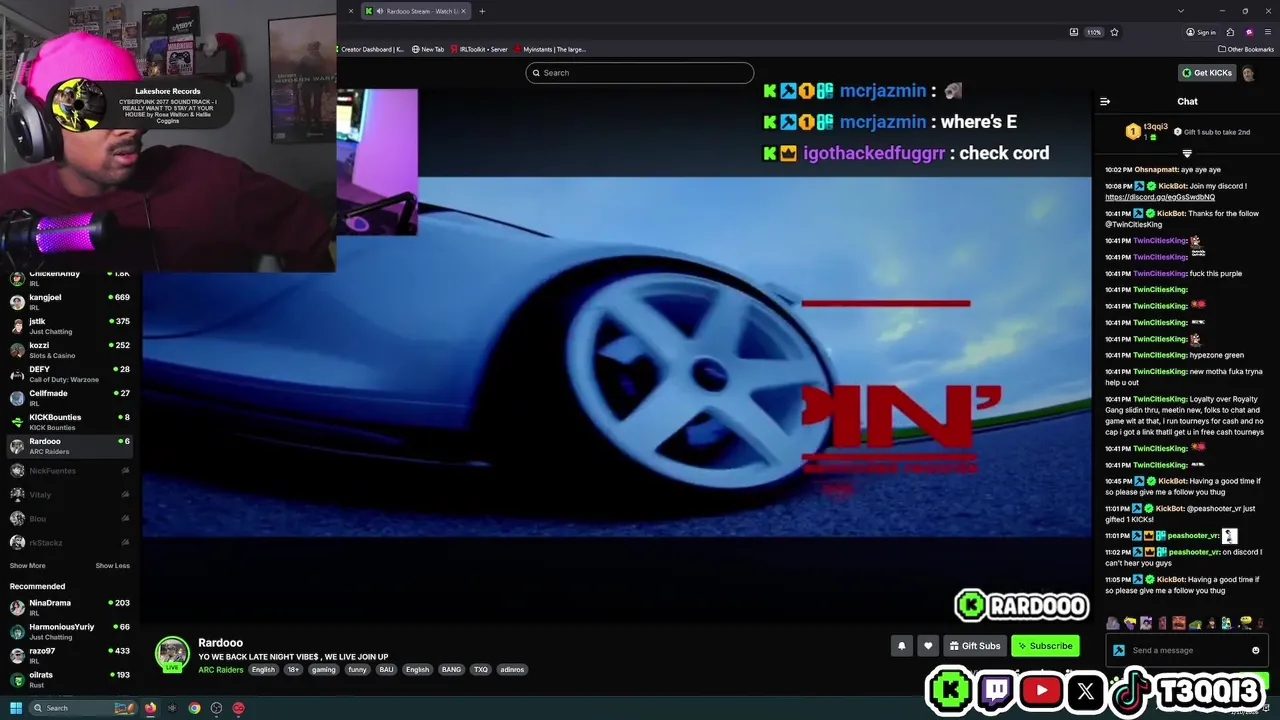Open the Gift Subs button
1280x720 pixels.
[975, 646]
